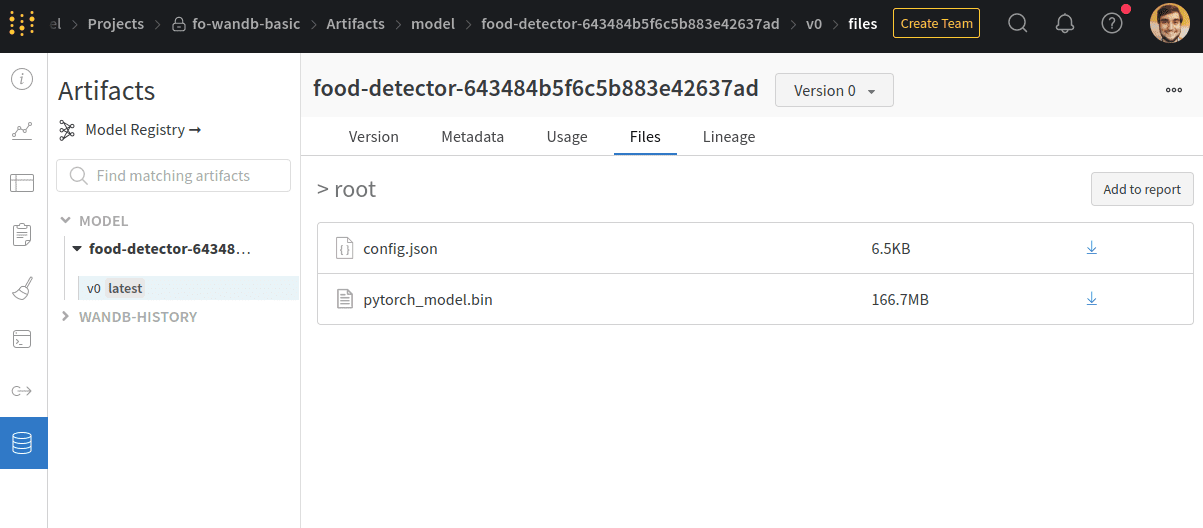1203x528 pixels.
Task: Open the project overview info icon
Action: 22,78
